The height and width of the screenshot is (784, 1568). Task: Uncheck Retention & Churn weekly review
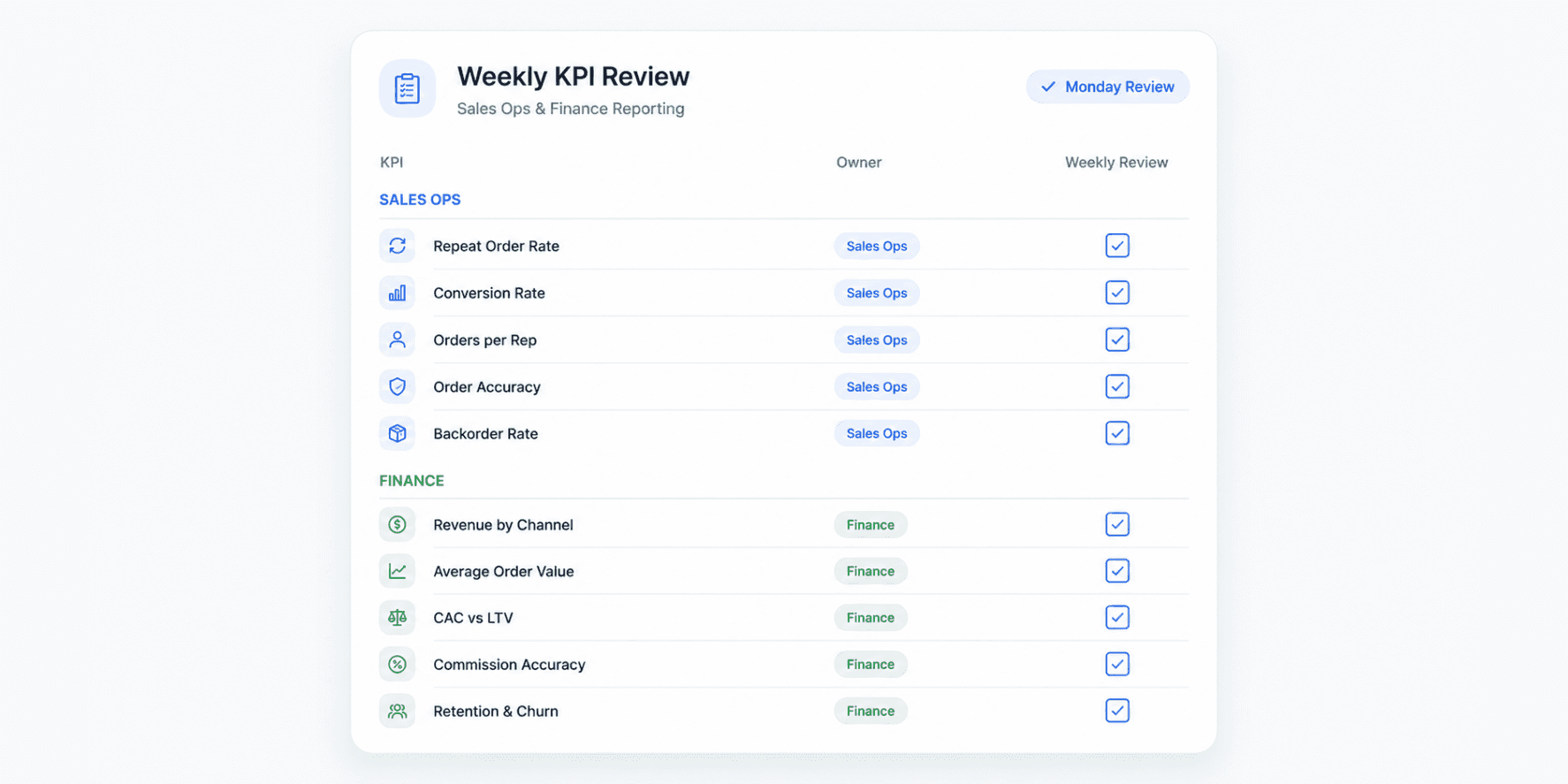pyautogui.click(x=1117, y=711)
